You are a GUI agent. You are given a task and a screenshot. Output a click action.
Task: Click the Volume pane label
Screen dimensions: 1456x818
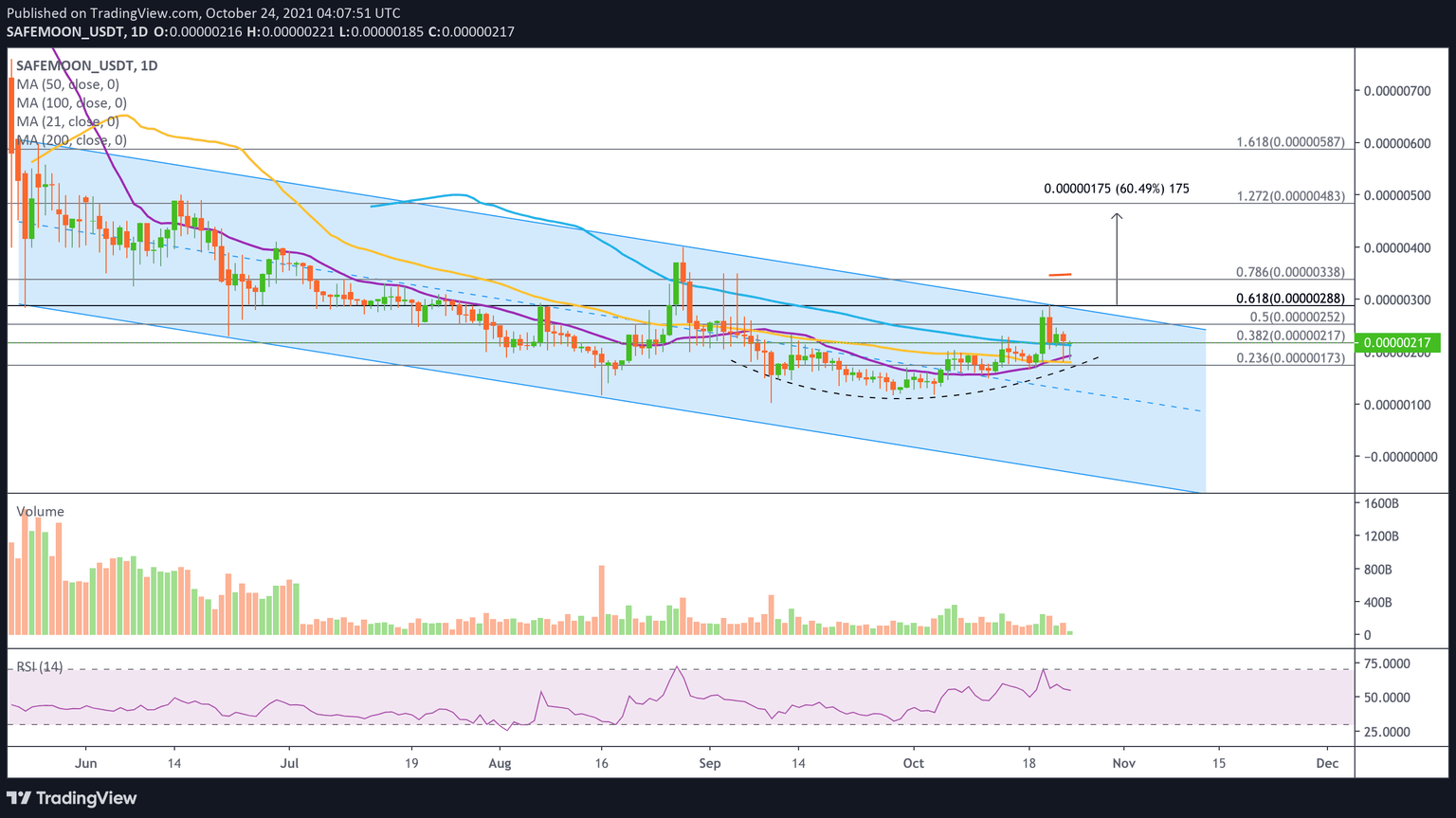click(x=41, y=512)
